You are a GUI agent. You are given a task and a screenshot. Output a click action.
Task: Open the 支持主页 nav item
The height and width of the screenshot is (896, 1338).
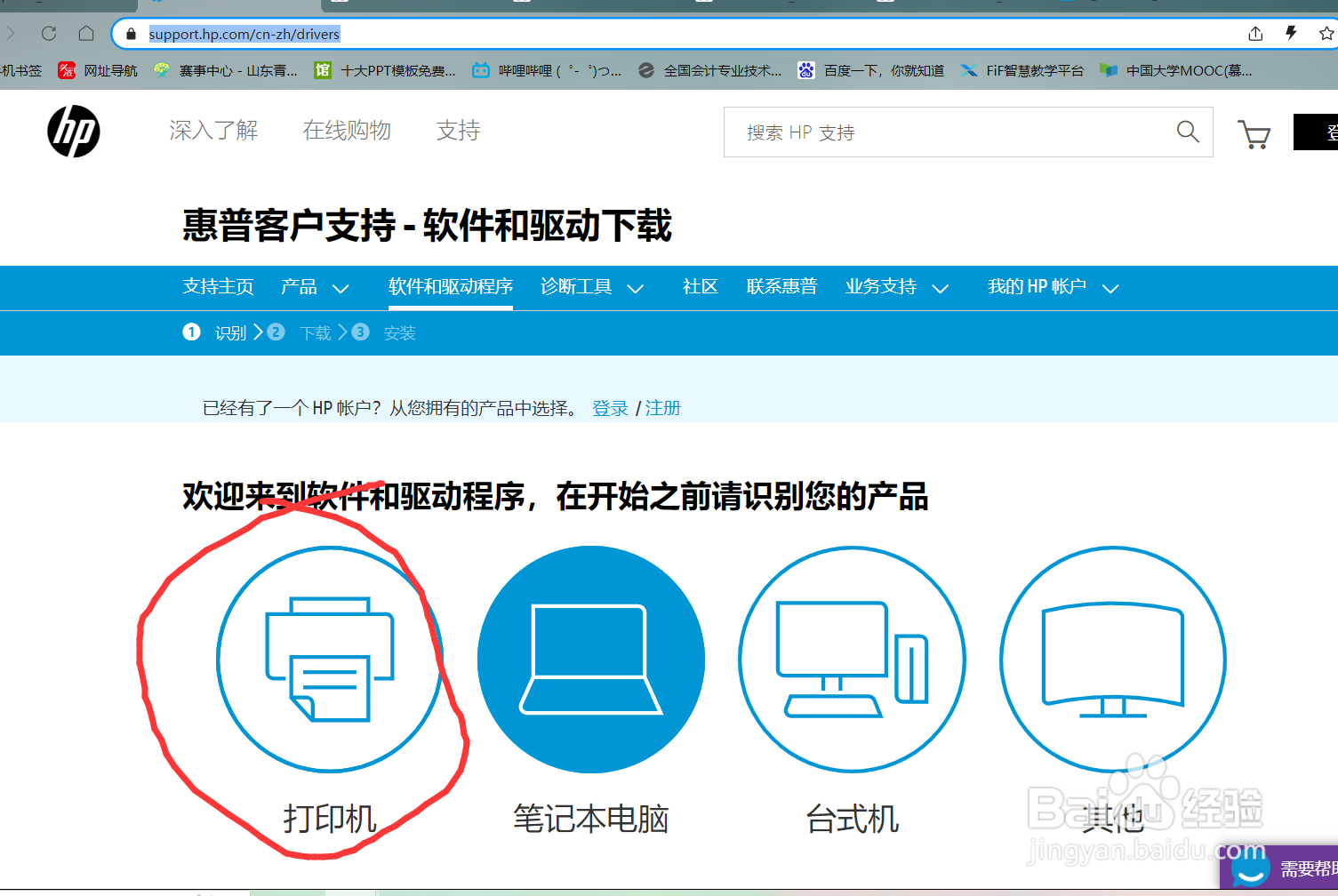[218, 287]
